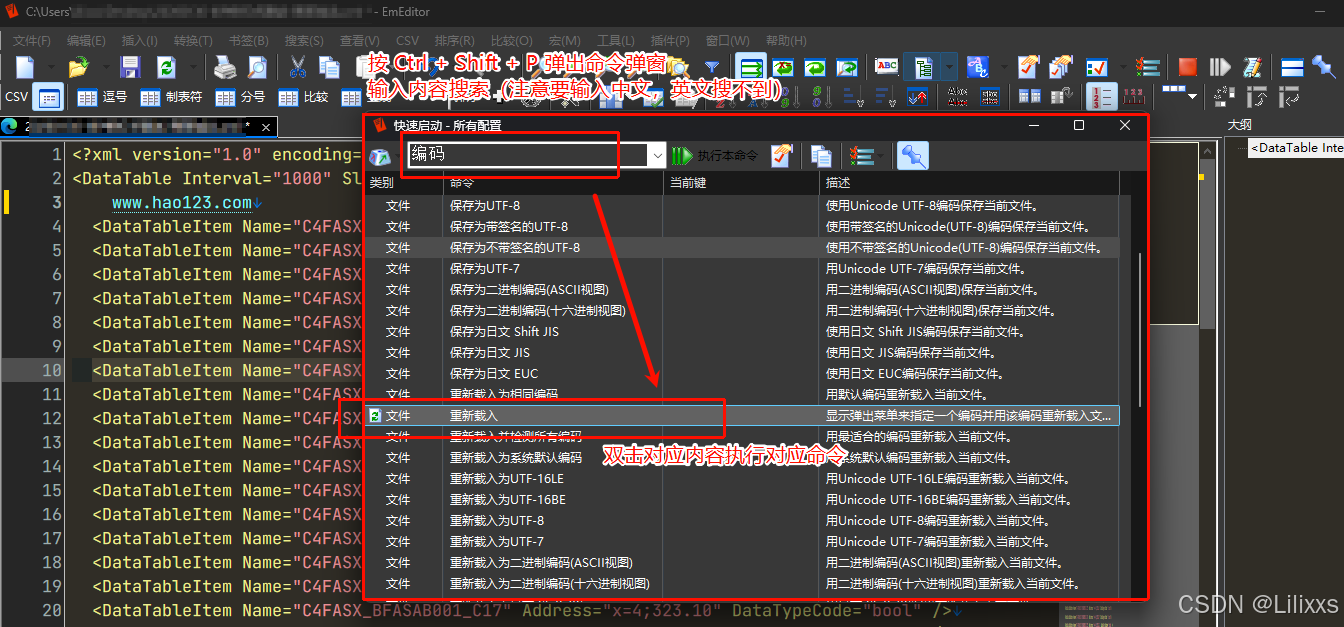Screen dimensions: 1344x627
Task: Select 制表符 tab-separated mode button
Action: [171, 97]
